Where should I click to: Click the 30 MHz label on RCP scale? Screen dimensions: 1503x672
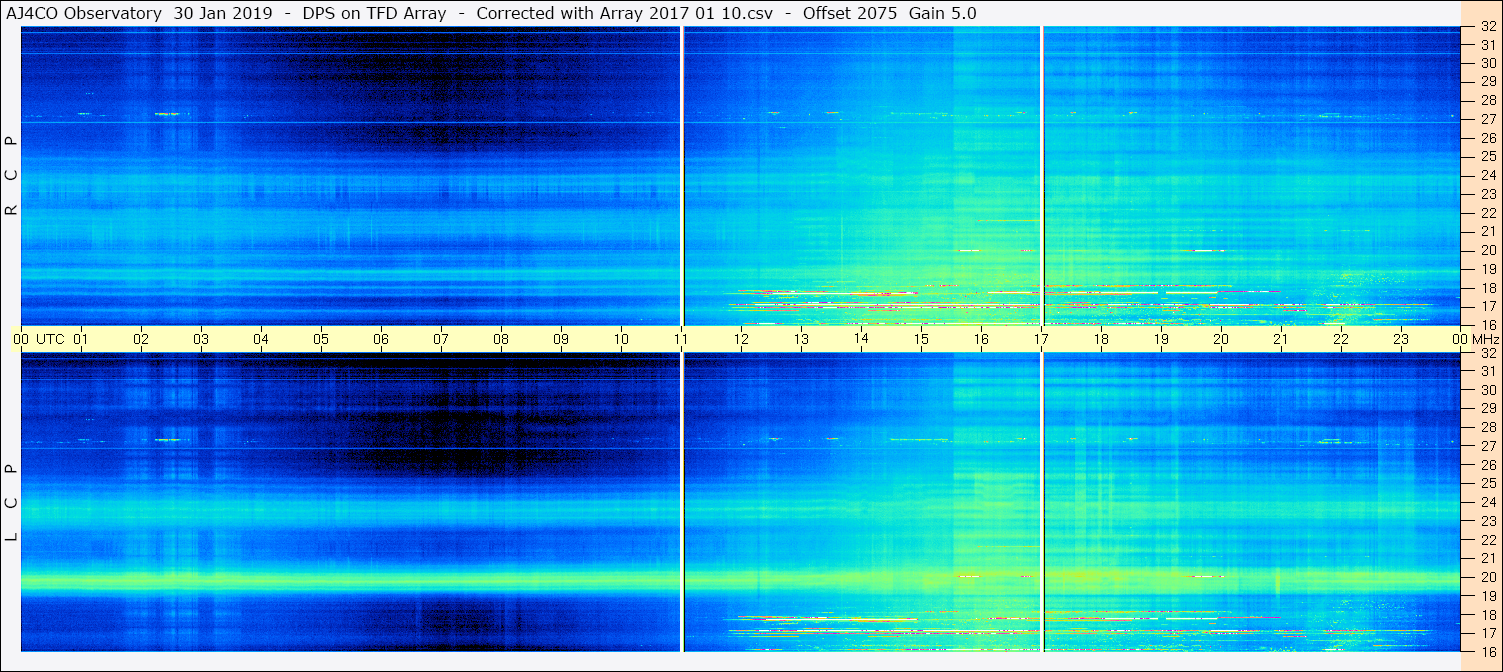tap(1488, 63)
